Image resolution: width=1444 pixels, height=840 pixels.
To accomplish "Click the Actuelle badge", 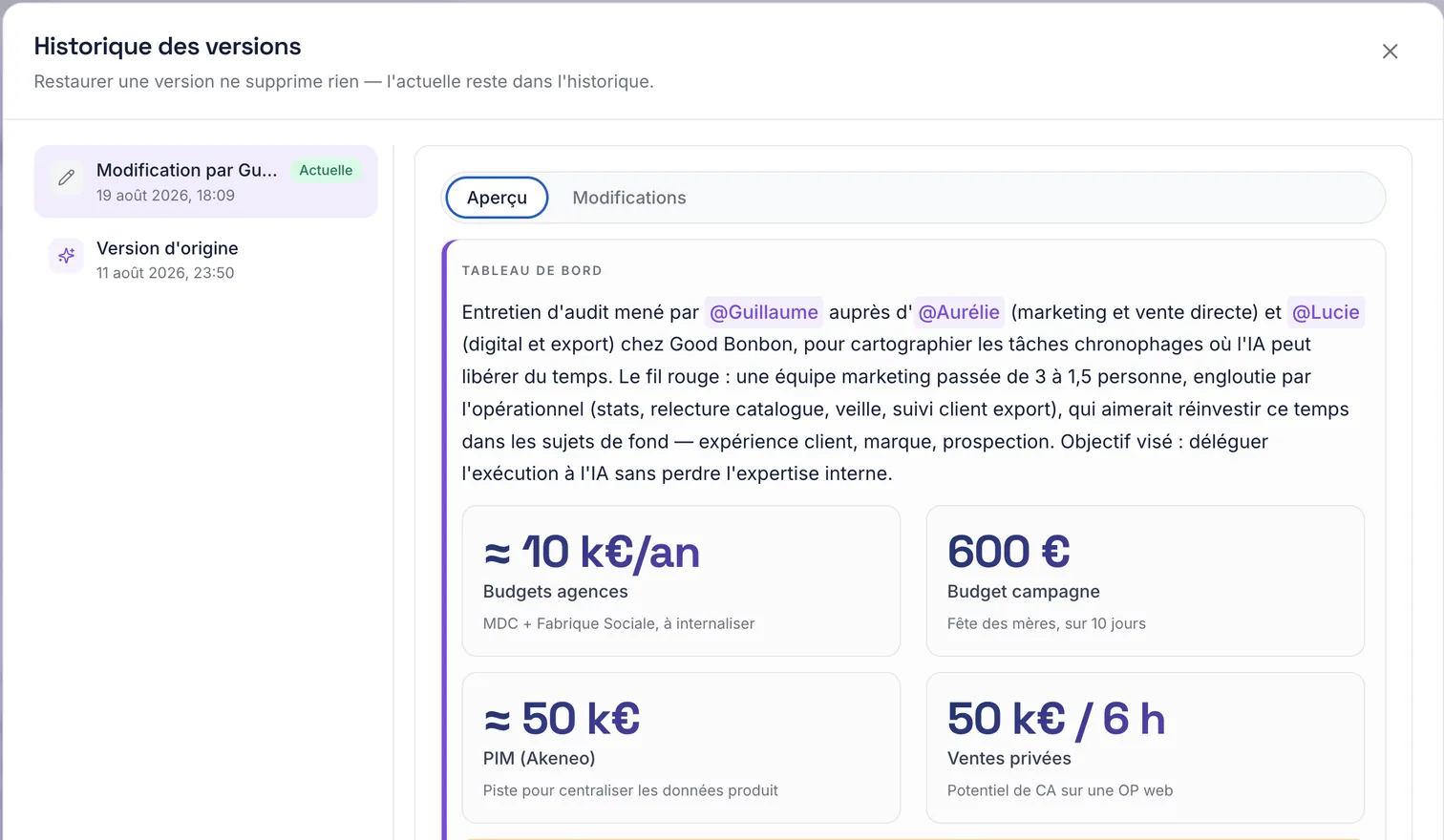I will tap(326, 170).
